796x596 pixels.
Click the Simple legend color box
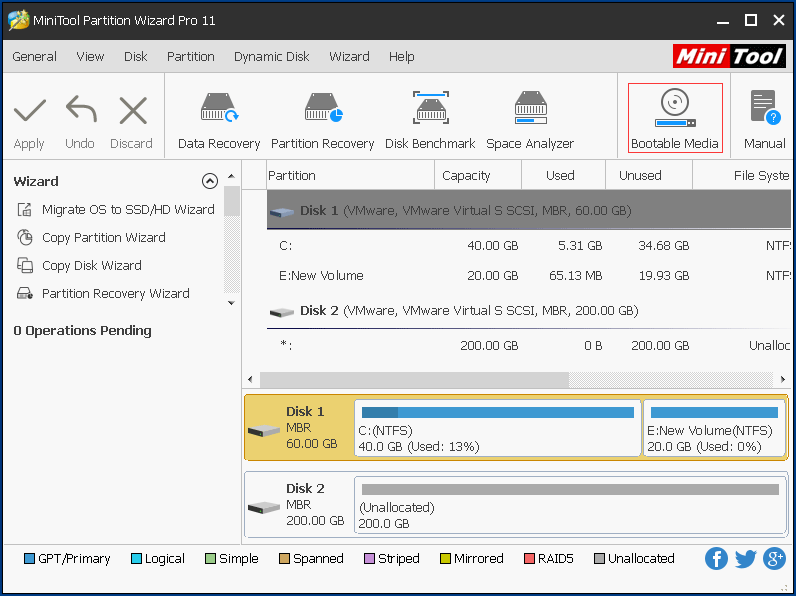pyautogui.click(x=210, y=558)
